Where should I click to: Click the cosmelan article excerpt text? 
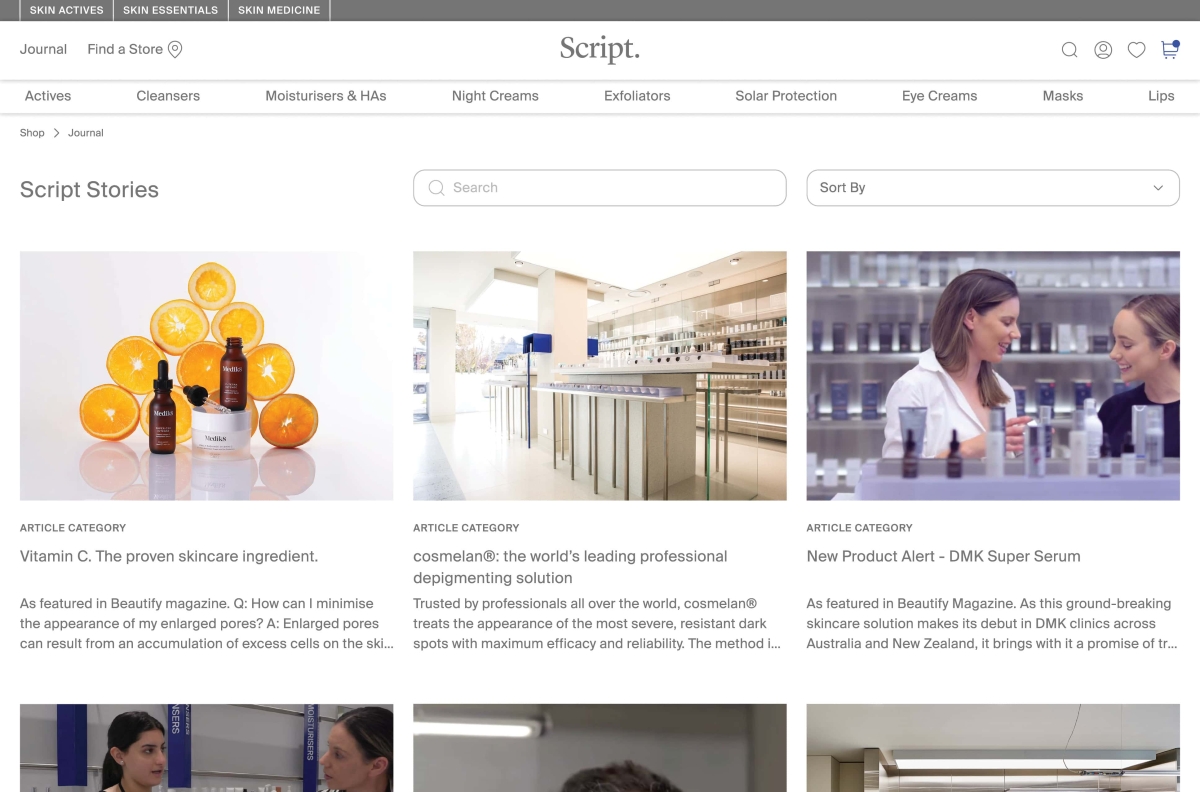tap(597, 624)
